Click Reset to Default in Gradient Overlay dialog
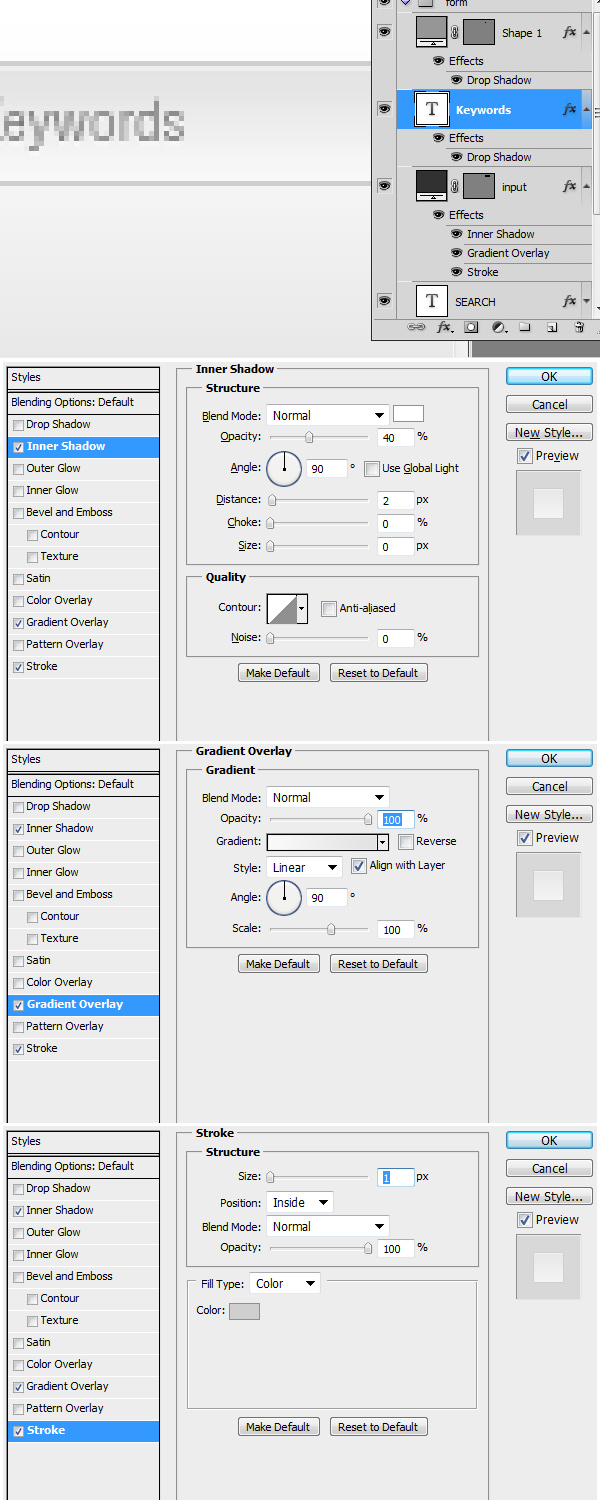Viewport: 600px width, 1500px height. click(378, 964)
